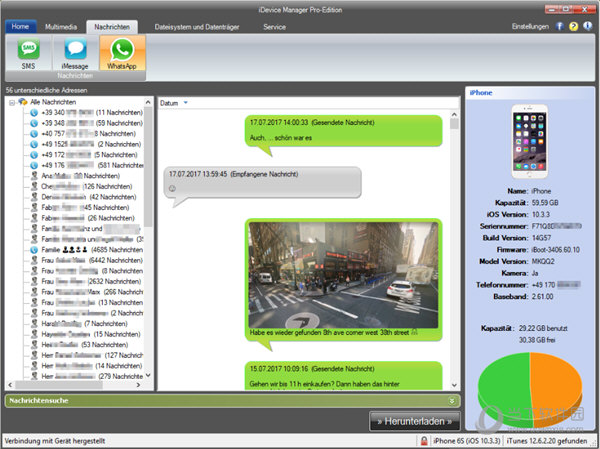Select contact +49 172 (5 Nachrichten)
600x449 pixels.
89,155
